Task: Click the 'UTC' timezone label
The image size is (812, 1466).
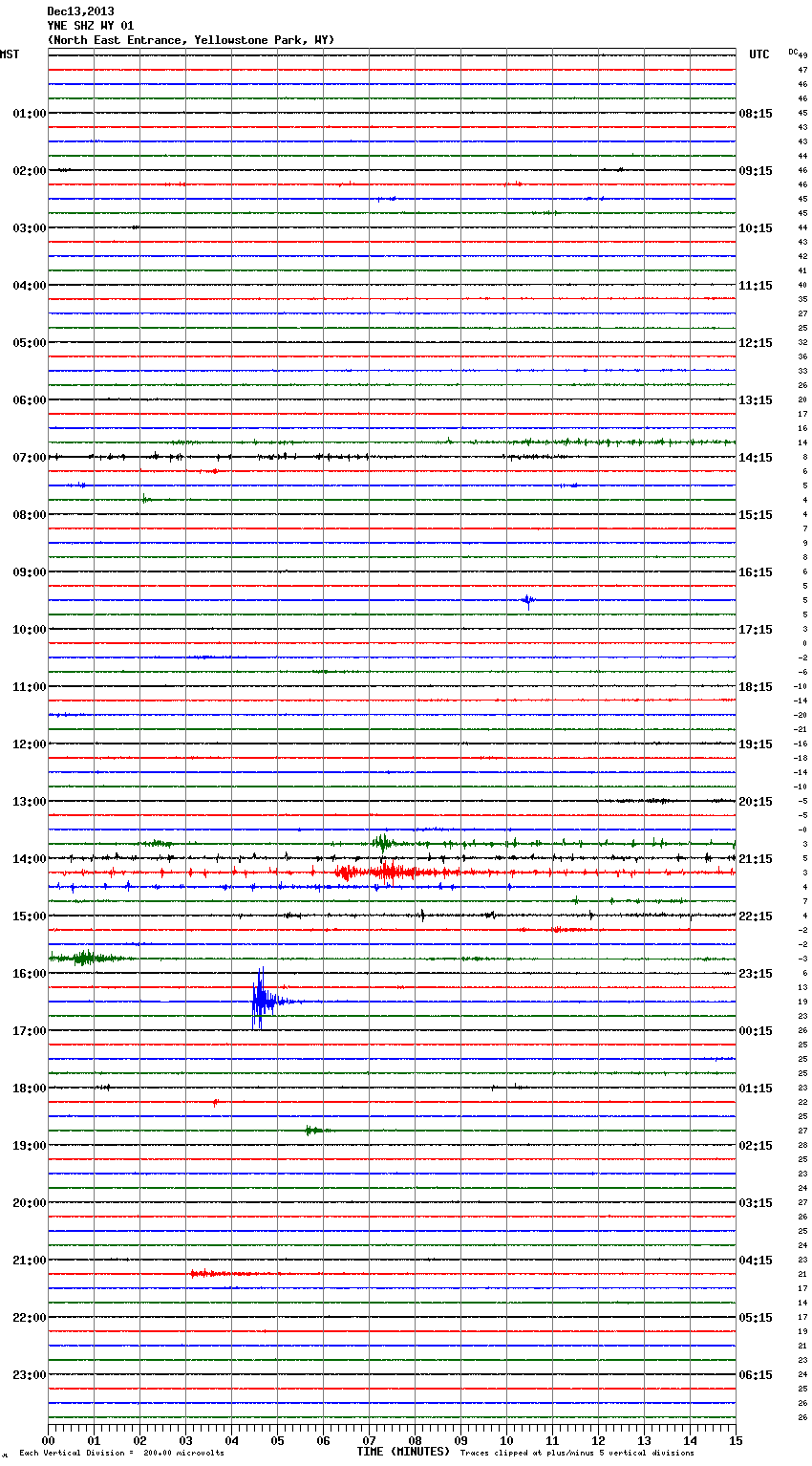Action: click(x=759, y=54)
